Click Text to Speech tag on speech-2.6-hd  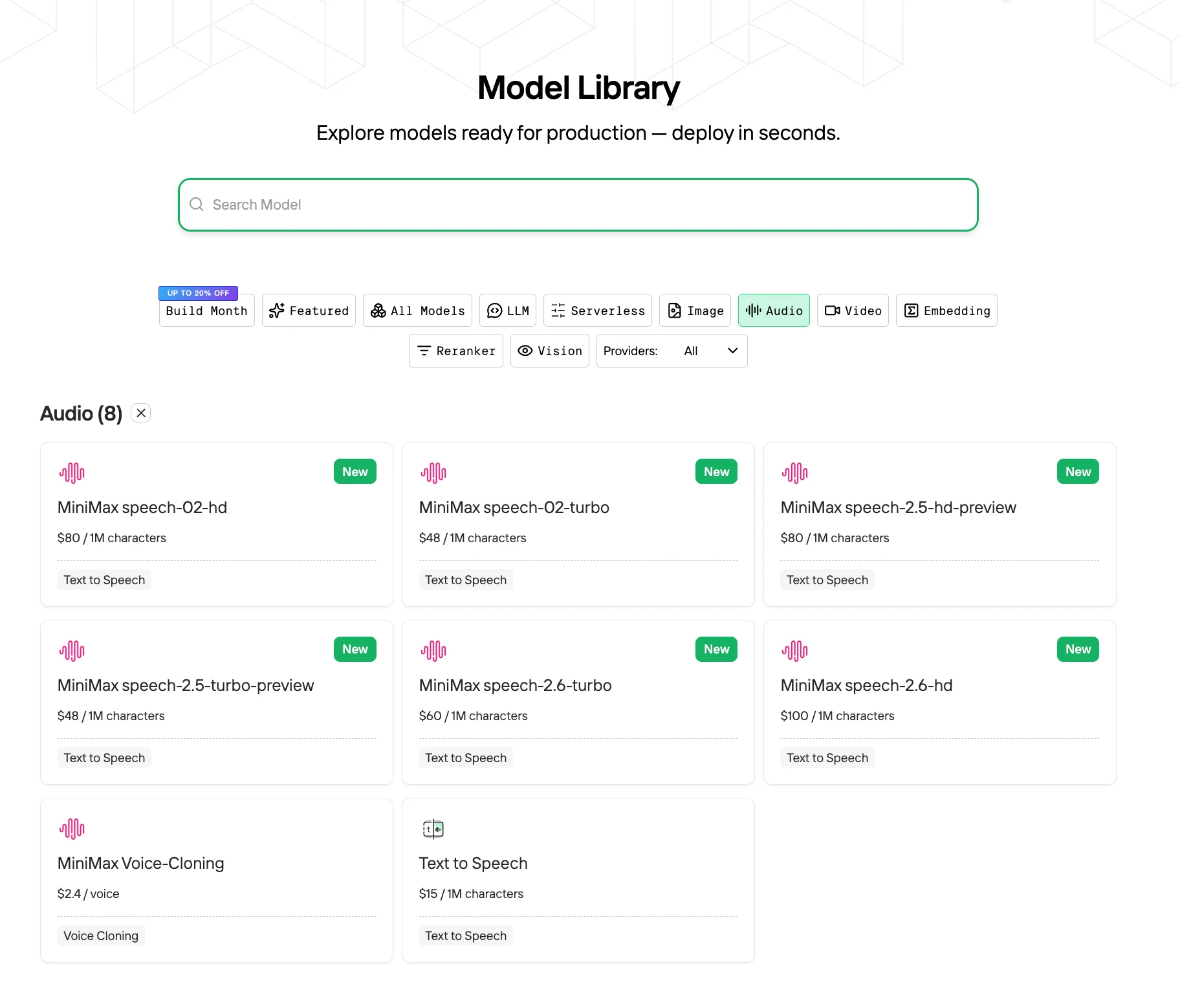coord(827,758)
